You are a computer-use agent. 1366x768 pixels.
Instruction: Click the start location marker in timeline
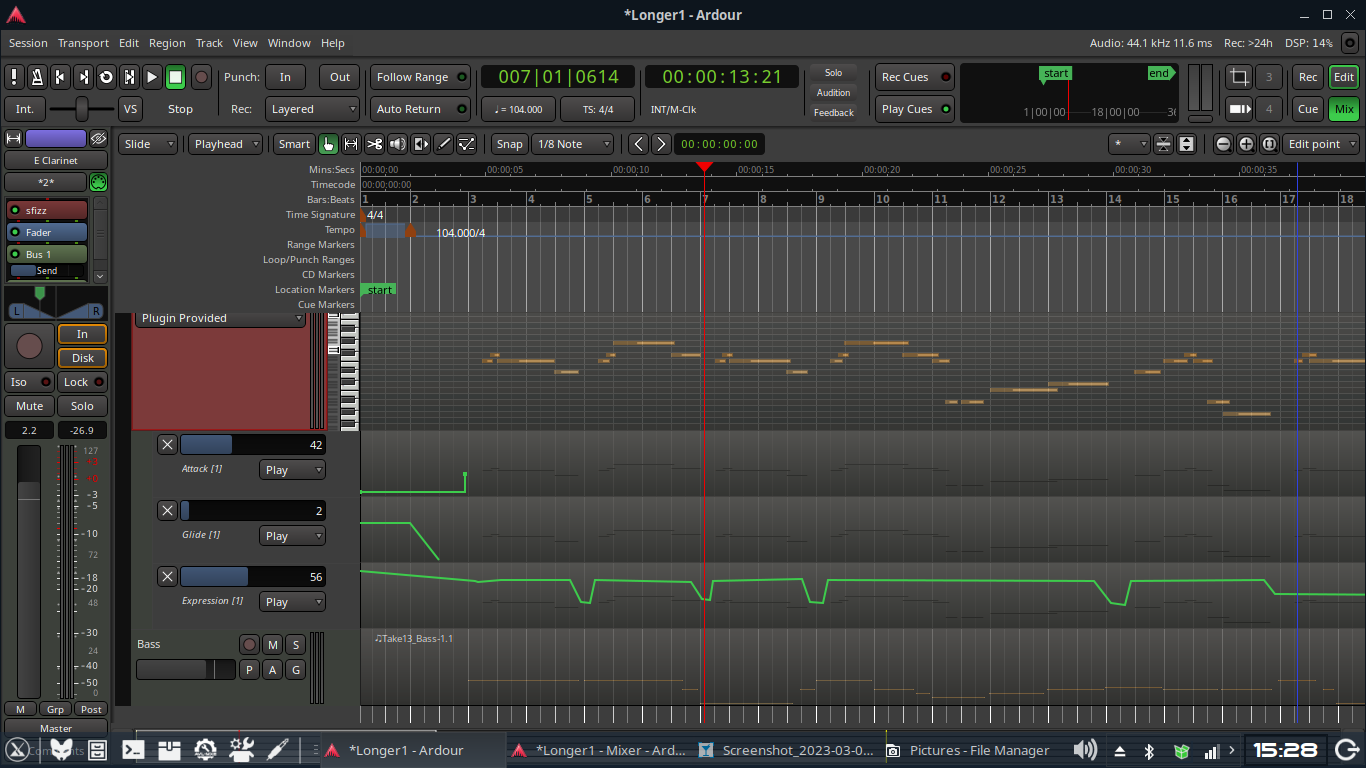click(379, 290)
